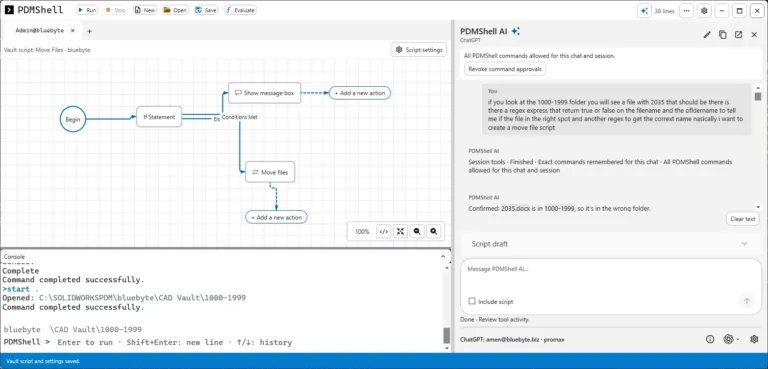This screenshot has width=768, height=369.
Task: Click the status bar Vault script saved message
Action: click(x=43, y=361)
